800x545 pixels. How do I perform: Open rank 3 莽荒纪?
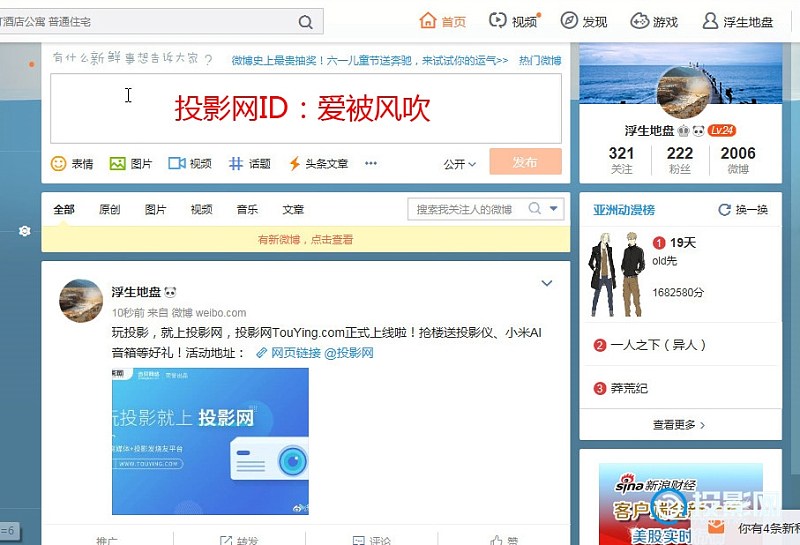(629, 388)
